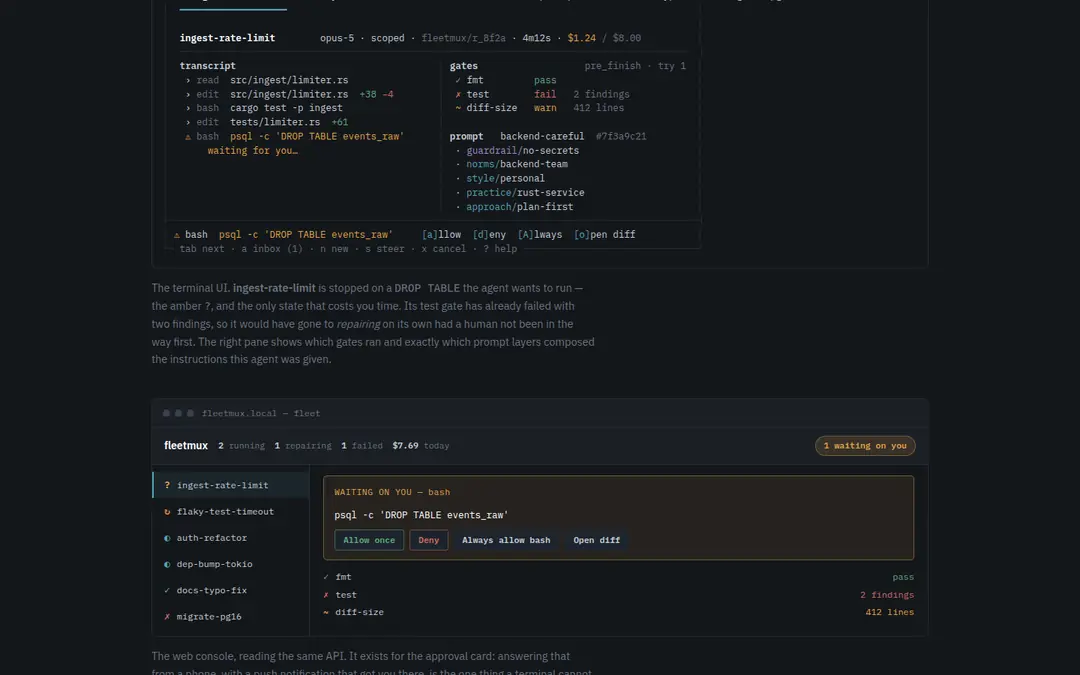
Task: Click the amber ? status icon beside ingest-rate-limit in sidebar
Action: (167, 486)
